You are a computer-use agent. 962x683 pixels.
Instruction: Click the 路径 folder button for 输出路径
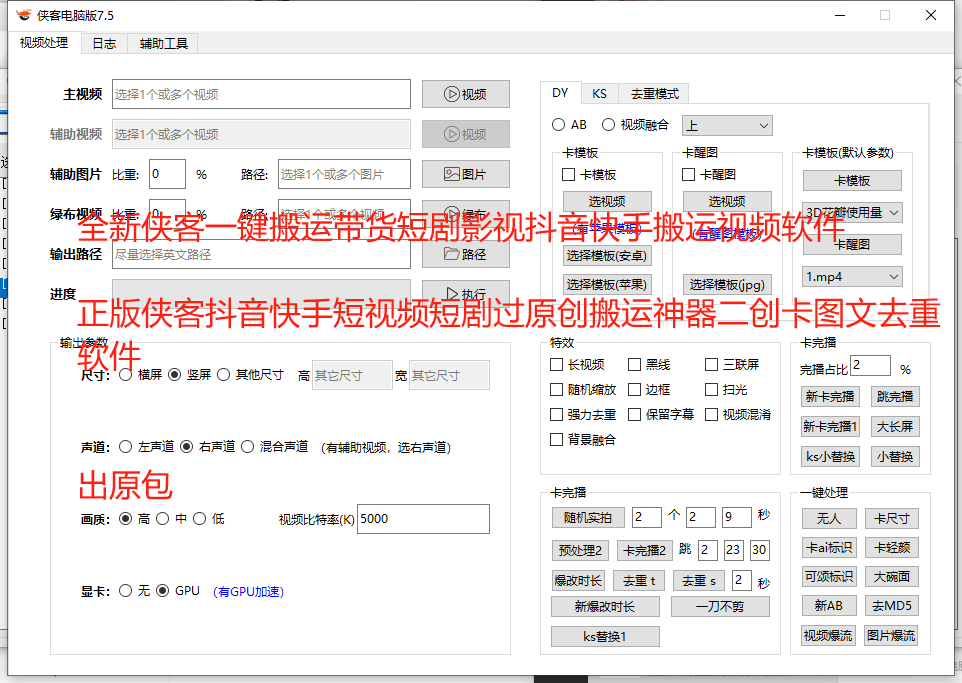click(x=465, y=254)
